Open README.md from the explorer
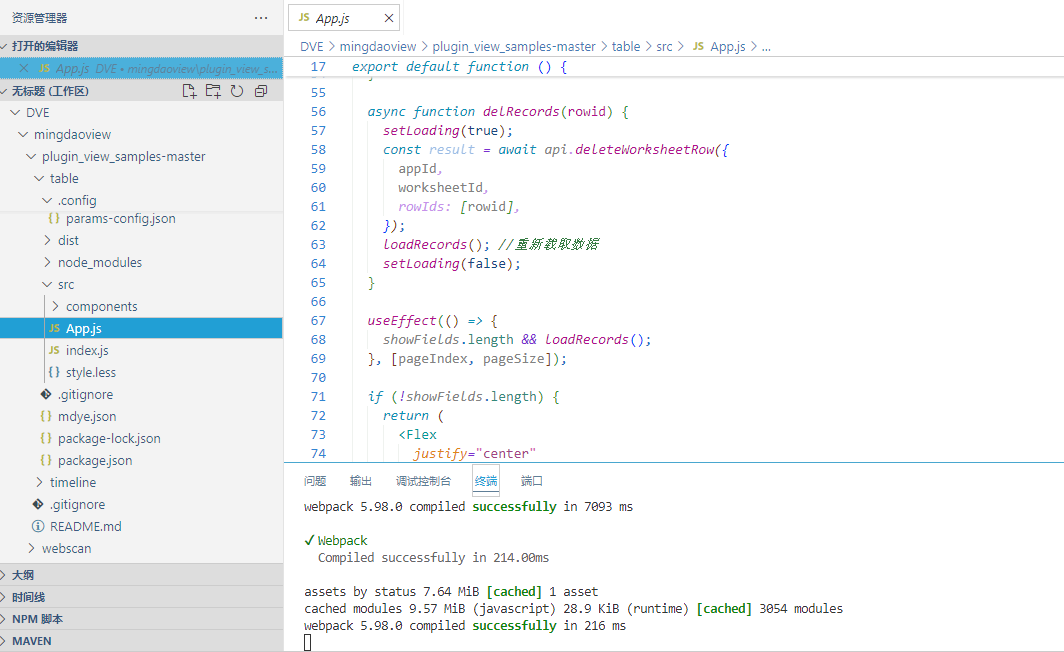This screenshot has width=1064, height=652. point(85,526)
